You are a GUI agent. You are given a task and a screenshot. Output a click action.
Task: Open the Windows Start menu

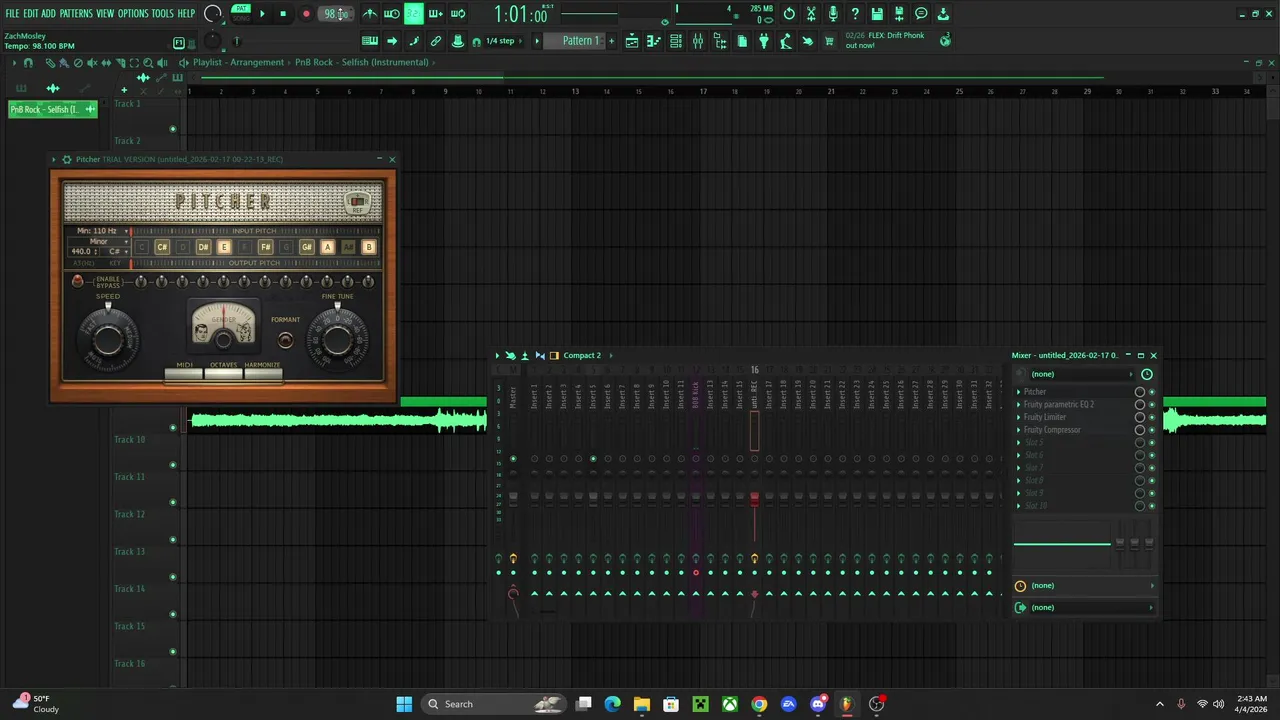404,704
